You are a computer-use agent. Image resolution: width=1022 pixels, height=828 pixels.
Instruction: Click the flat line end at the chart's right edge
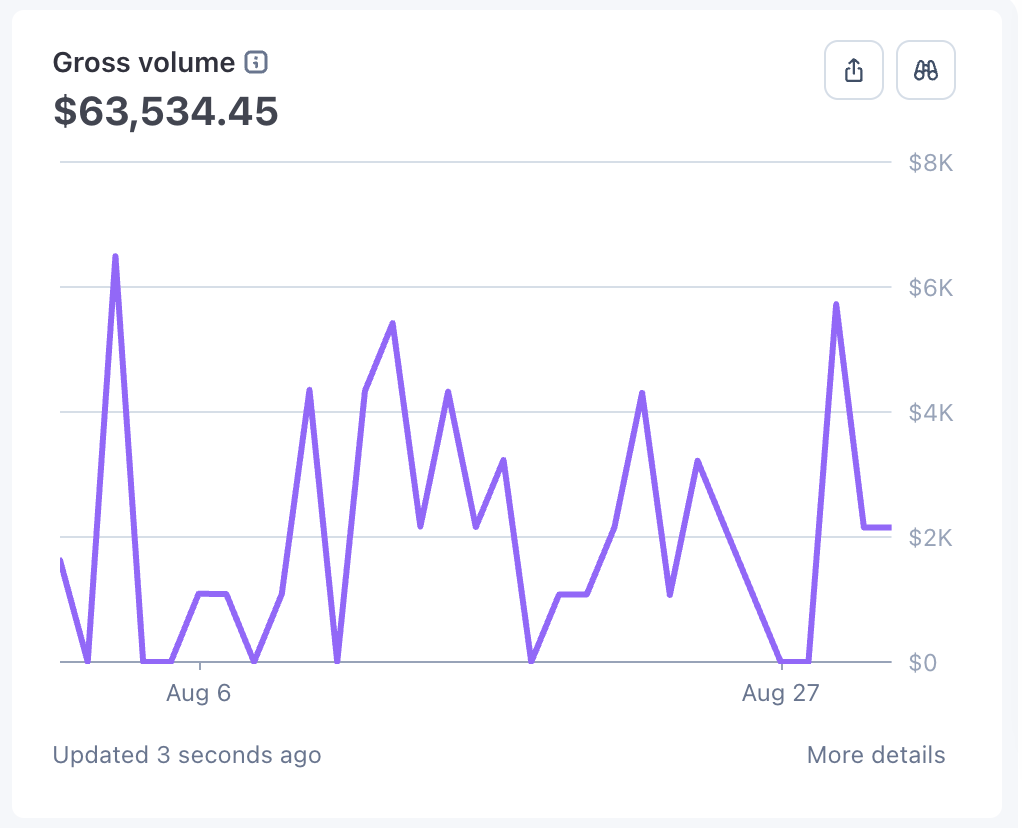(x=886, y=527)
